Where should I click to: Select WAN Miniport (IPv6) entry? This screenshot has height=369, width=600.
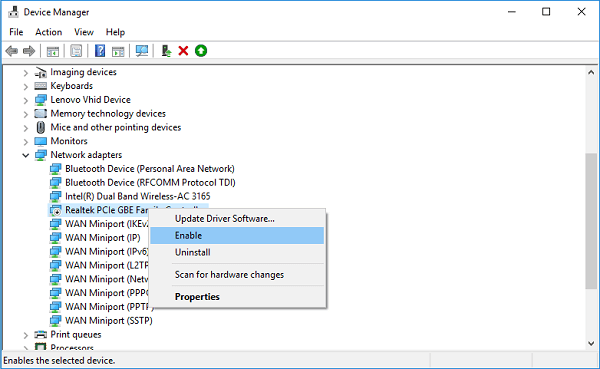[106, 251]
